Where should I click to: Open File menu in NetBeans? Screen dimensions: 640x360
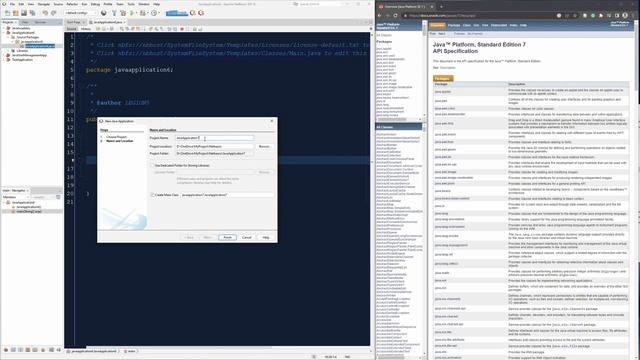click(12, 4)
